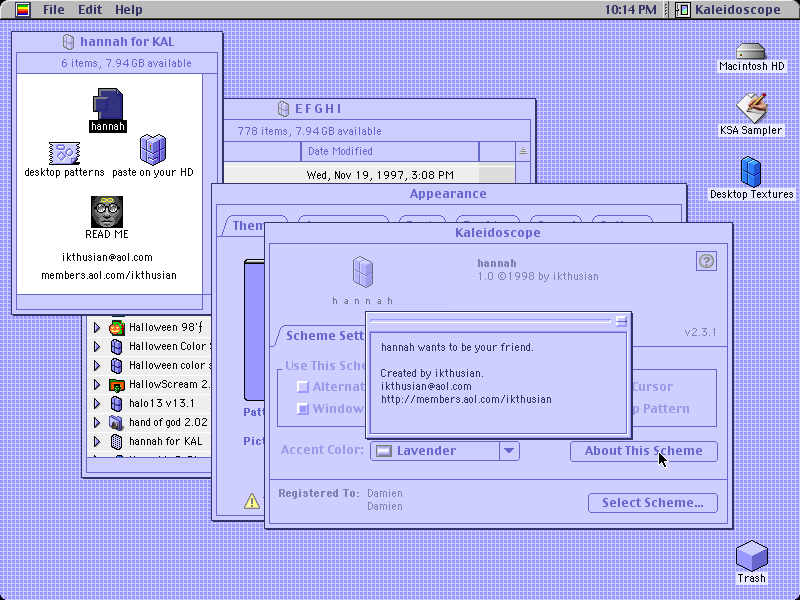
Task: Click 'hannah wants to be your friend.' text
Action: (457, 347)
